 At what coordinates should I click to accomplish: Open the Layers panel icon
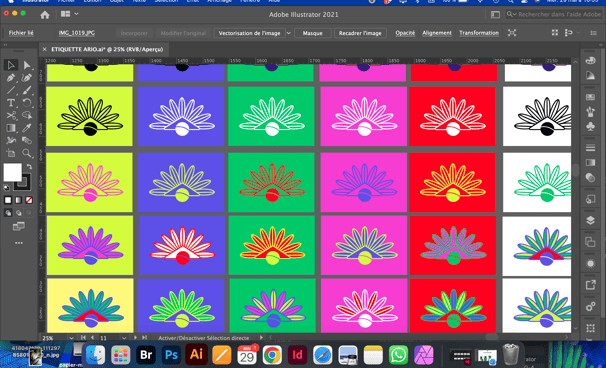(x=590, y=220)
